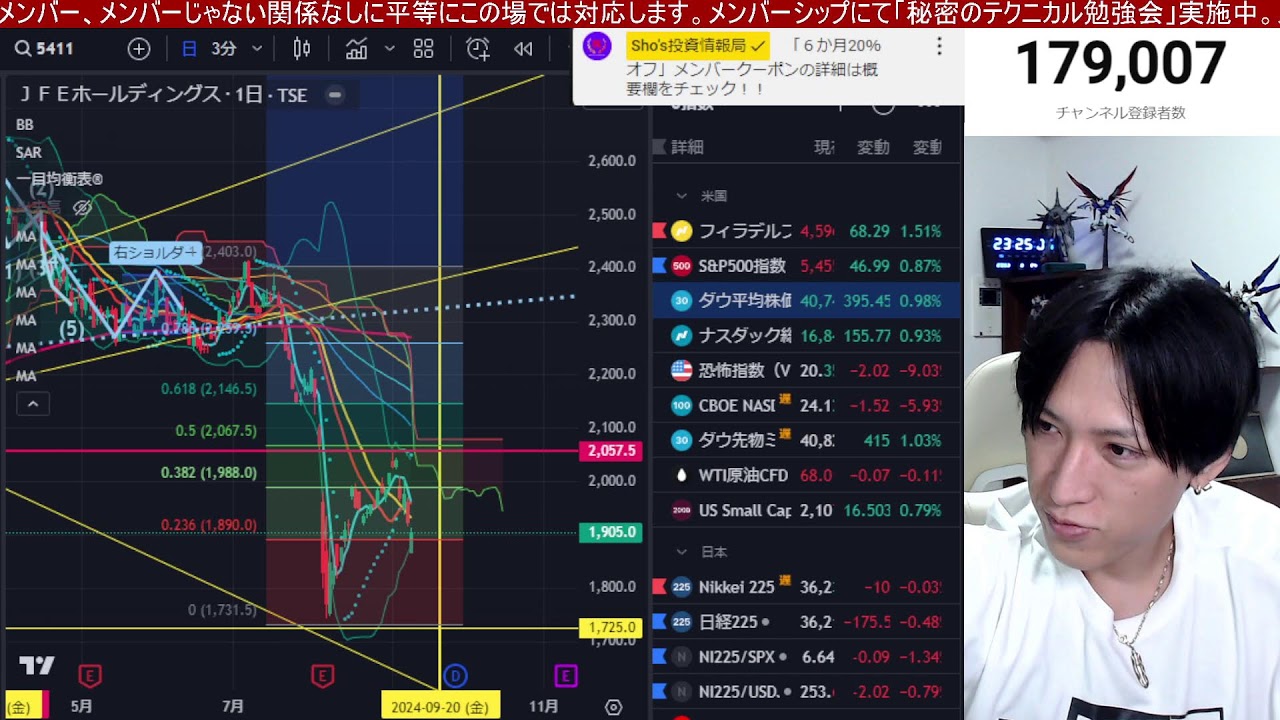Click the blue dividend D marker on the timeline

(455, 677)
